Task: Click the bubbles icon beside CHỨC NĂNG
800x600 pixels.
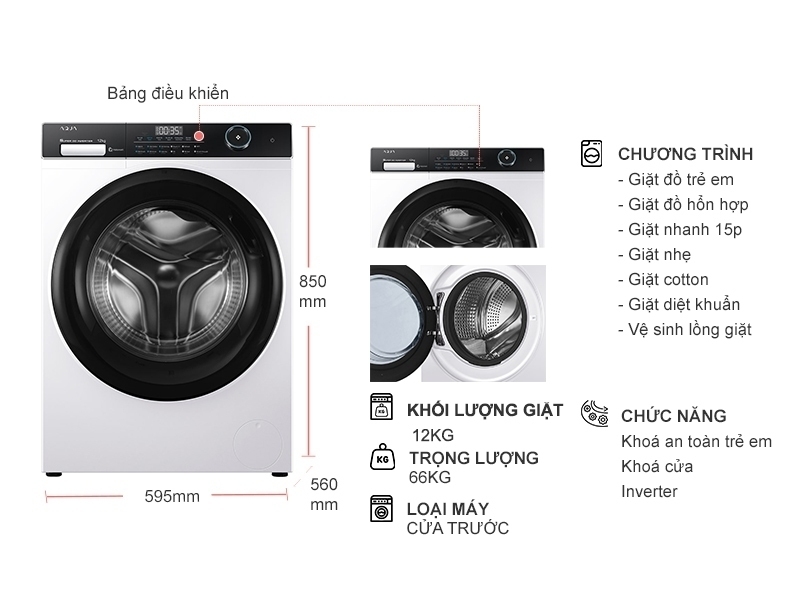Action: coord(594,413)
